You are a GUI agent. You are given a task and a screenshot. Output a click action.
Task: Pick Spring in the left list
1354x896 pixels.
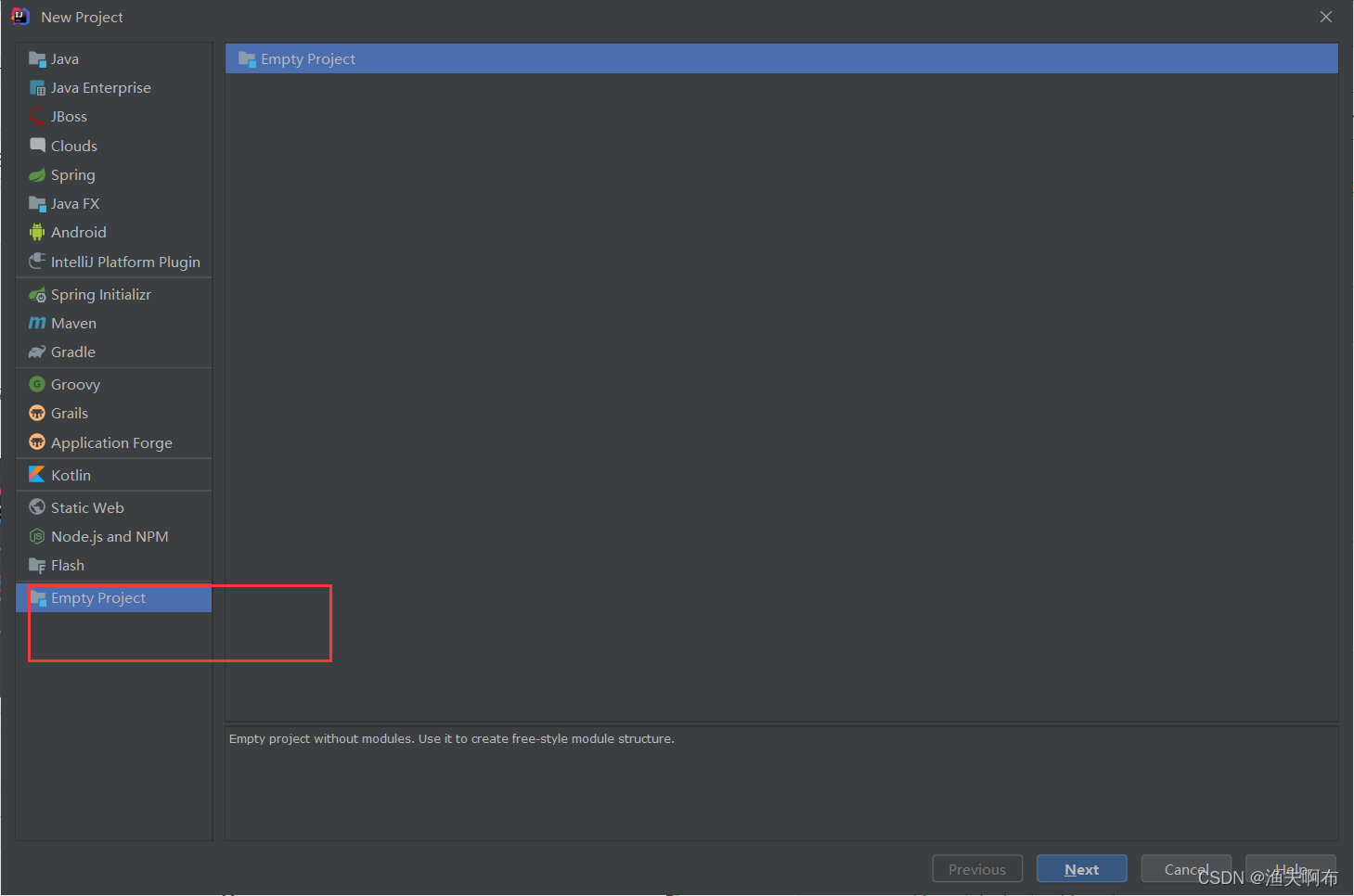[114, 175]
